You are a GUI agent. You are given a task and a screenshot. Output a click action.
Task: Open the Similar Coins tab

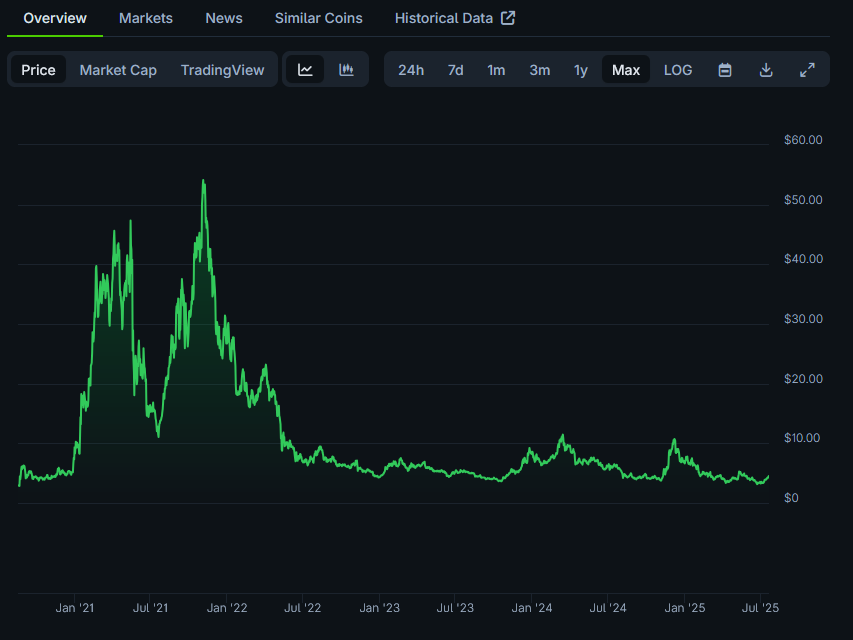[x=319, y=18]
